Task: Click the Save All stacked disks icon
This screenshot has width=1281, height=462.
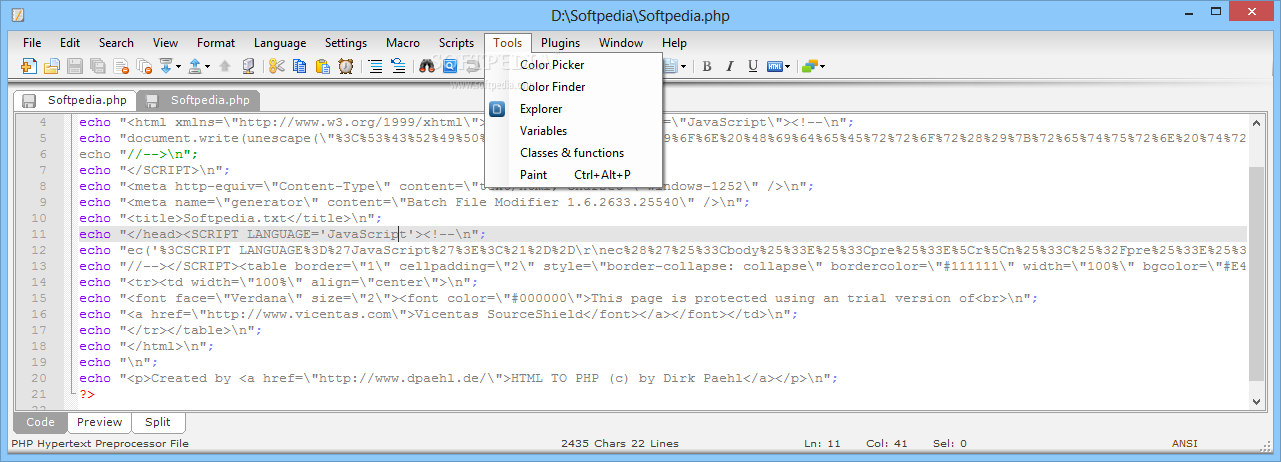Action: coord(97,66)
